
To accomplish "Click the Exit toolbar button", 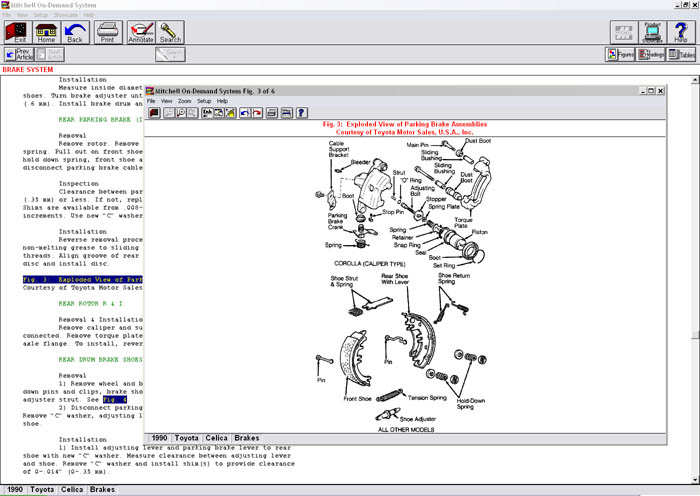I will (16, 32).
